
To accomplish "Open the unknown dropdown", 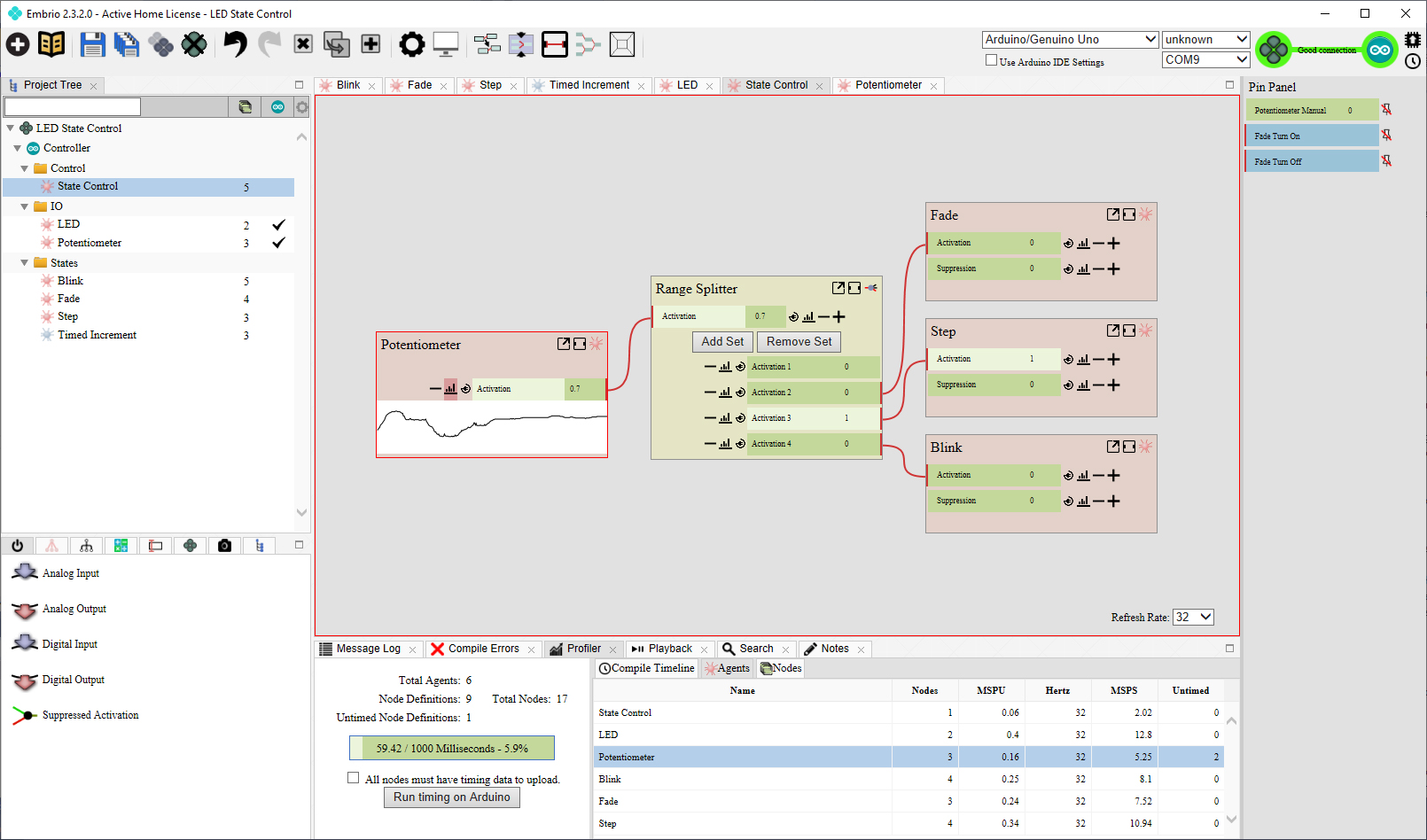I will pyautogui.click(x=1206, y=39).
